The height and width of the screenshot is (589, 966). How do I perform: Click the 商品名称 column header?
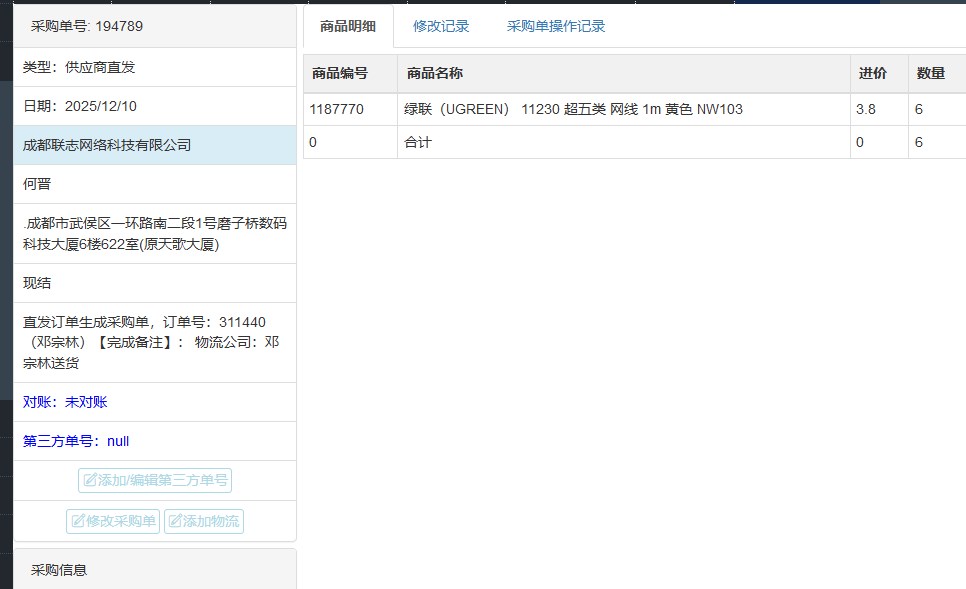tap(435, 74)
